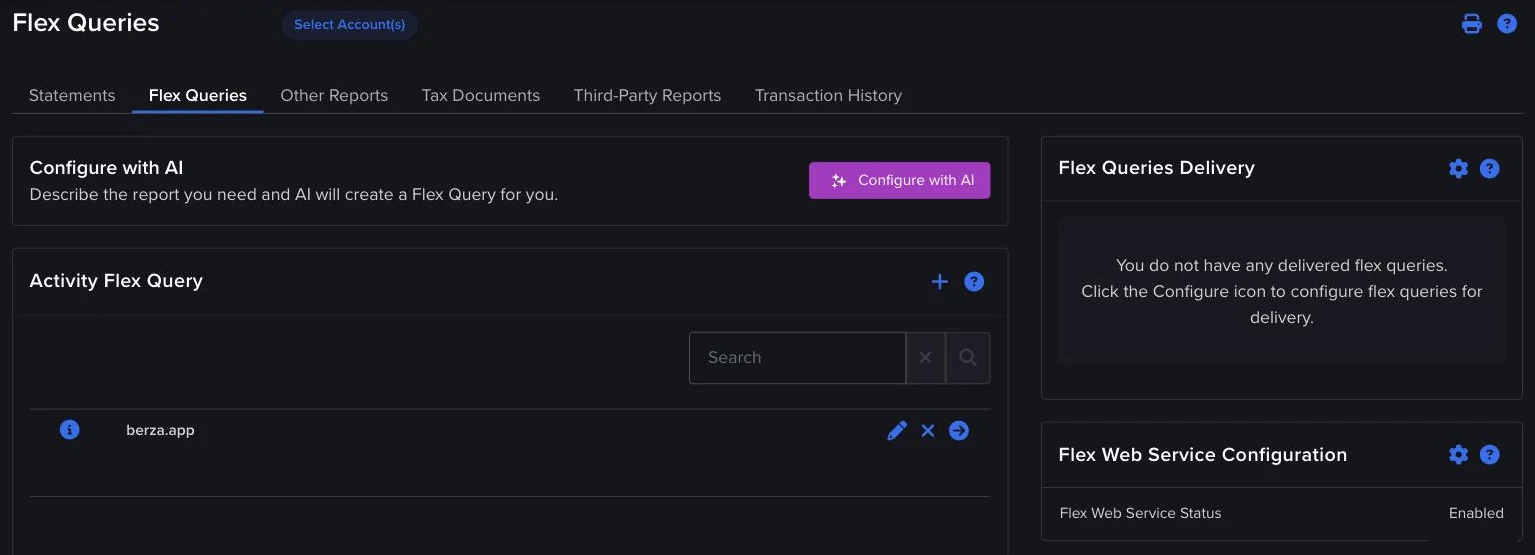The height and width of the screenshot is (555, 1535).
Task: Show info for berza.app query
Action: pos(69,430)
